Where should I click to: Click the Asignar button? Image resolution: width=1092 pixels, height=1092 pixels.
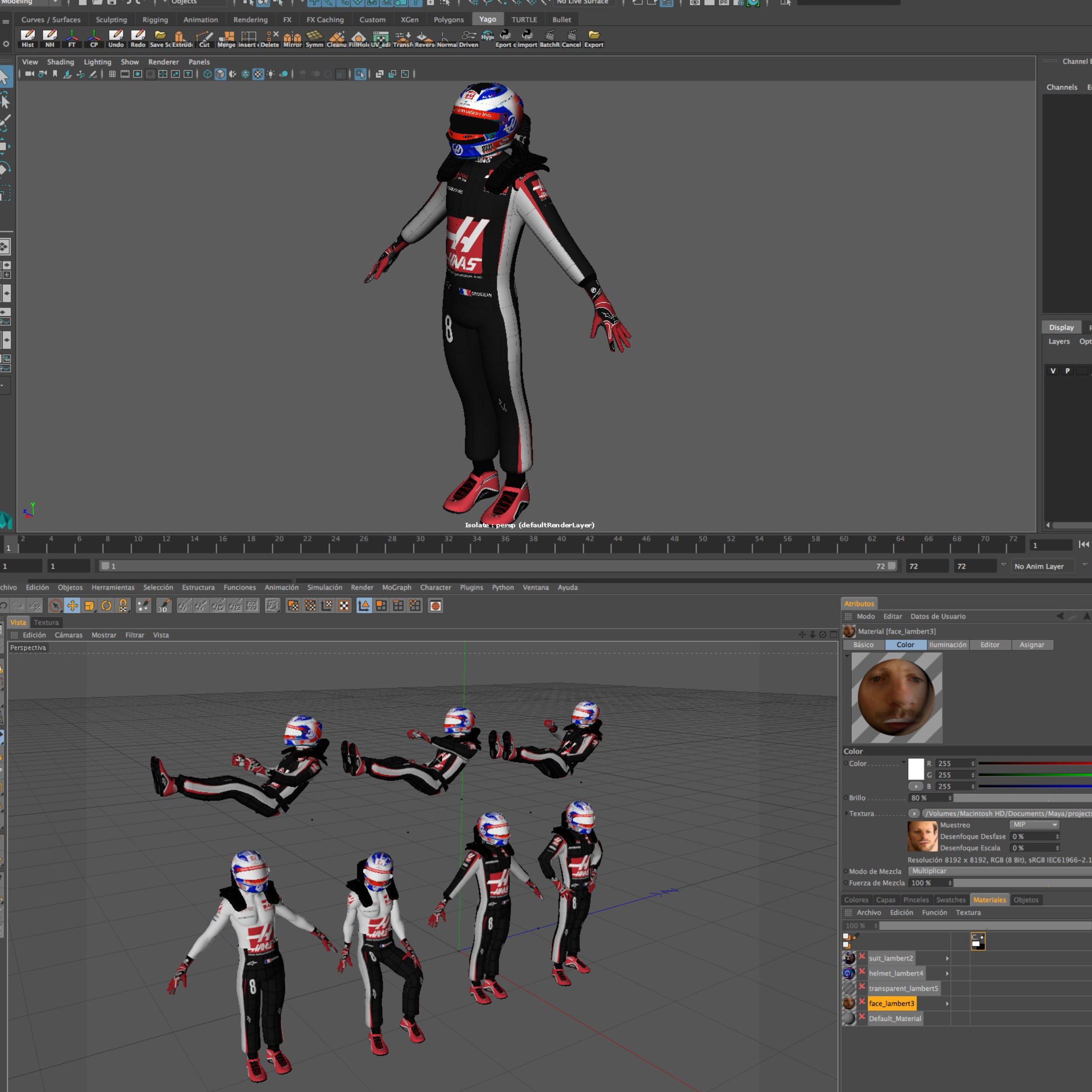point(1032,644)
